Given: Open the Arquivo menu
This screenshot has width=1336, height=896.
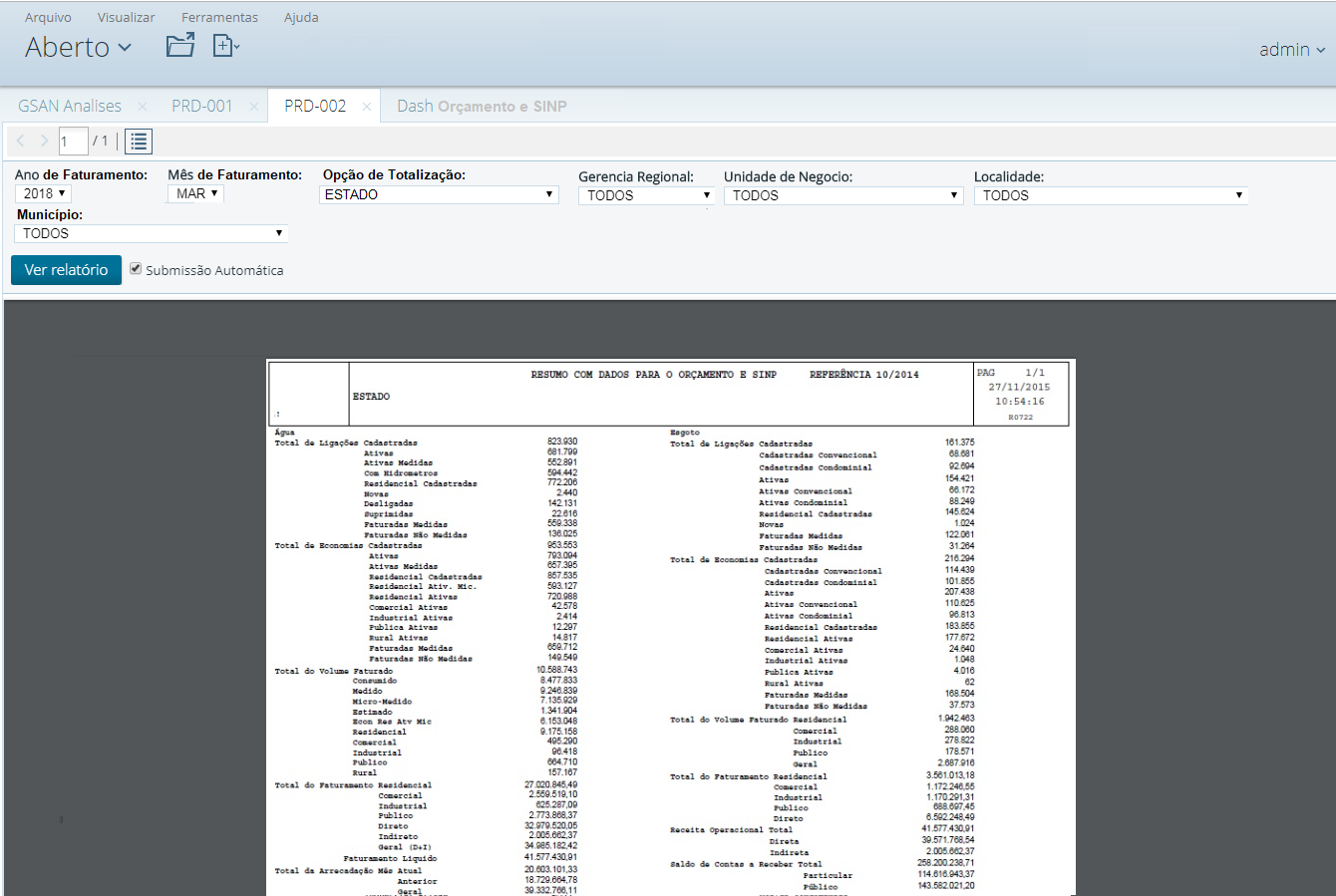Looking at the screenshot, I should pyautogui.click(x=48, y=18).
